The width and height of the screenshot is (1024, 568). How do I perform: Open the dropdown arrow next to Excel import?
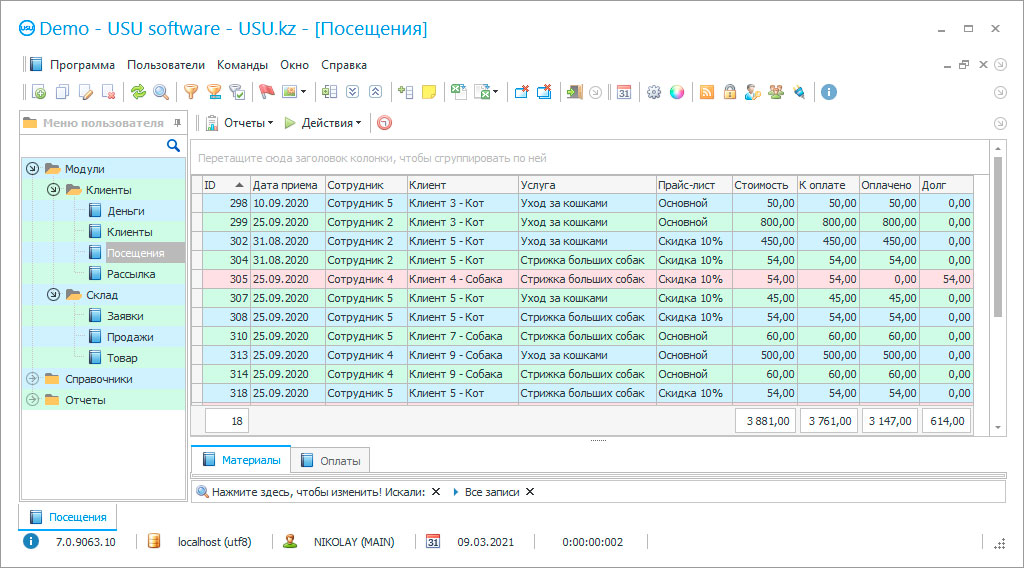point(496,92)
